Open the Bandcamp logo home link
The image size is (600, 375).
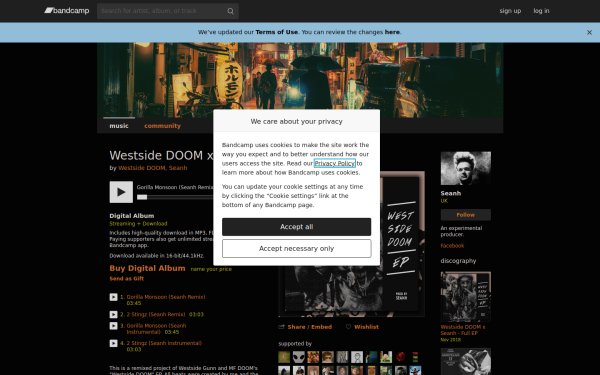[x=67, y=11]
